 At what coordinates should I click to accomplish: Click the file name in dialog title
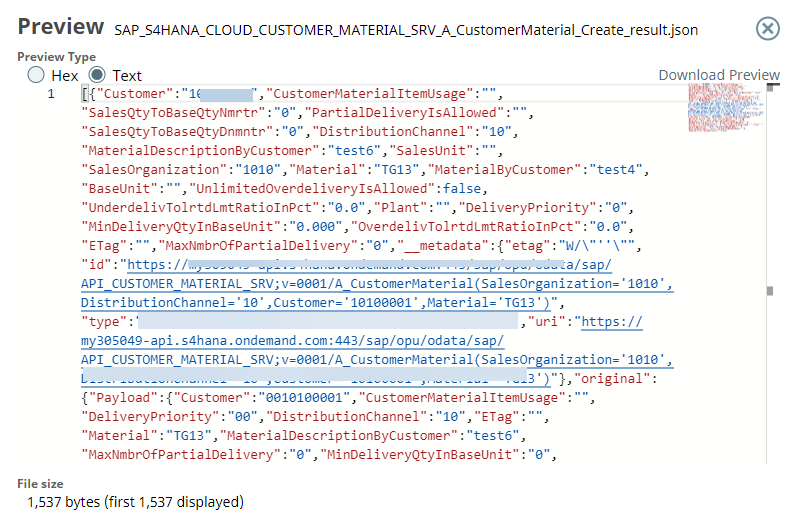[406, 30]
